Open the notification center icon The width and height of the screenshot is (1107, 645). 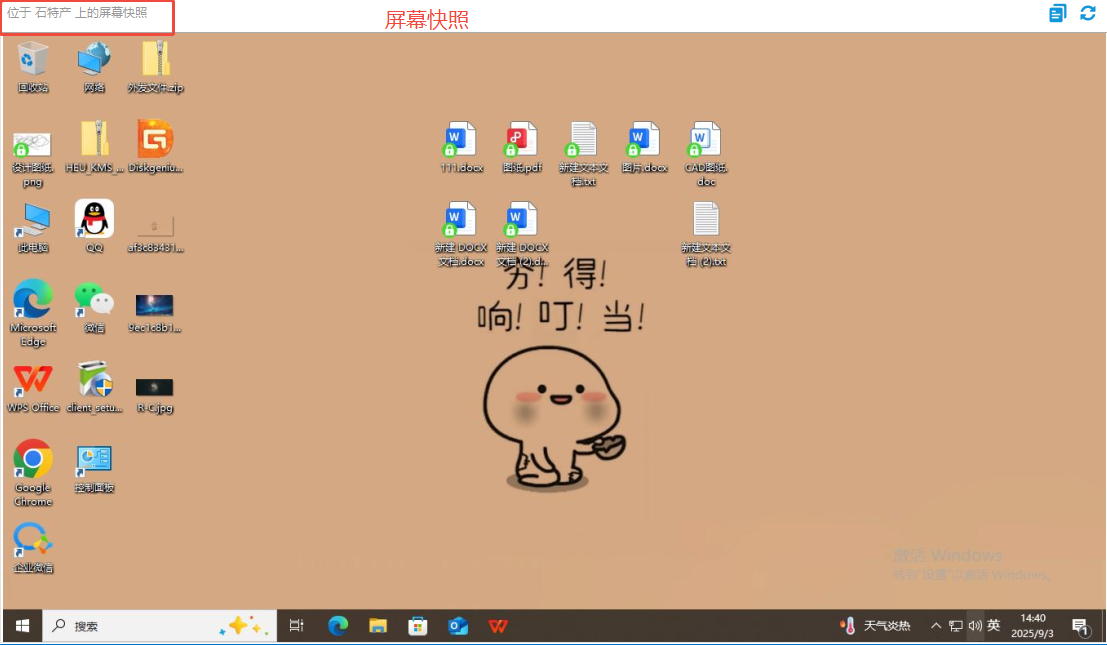point(1080,626)
